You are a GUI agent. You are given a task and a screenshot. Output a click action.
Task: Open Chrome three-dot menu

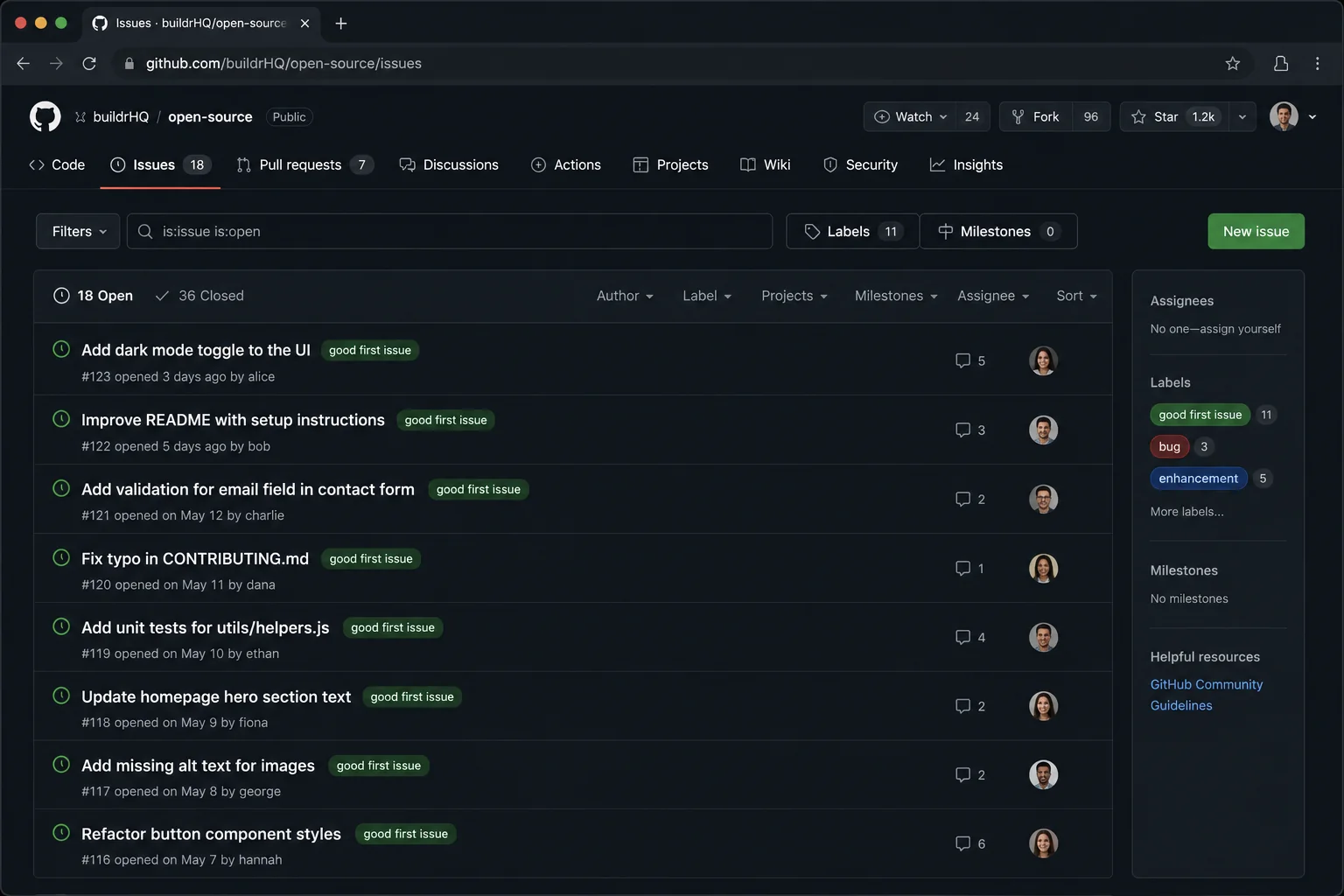1317,63
